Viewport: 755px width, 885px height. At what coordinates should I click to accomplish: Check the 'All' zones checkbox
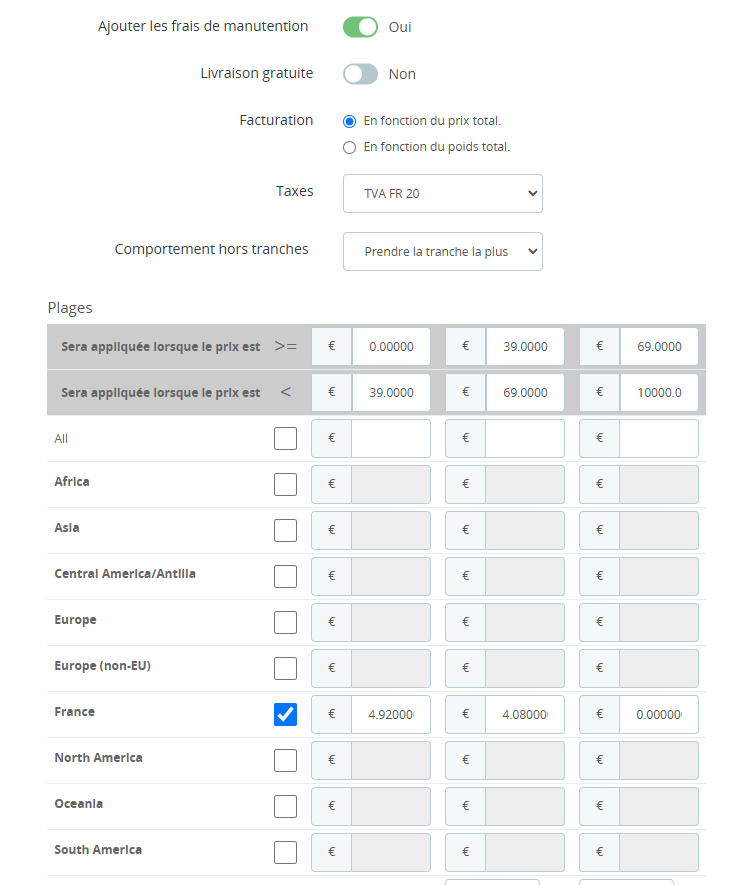[285, 438]
